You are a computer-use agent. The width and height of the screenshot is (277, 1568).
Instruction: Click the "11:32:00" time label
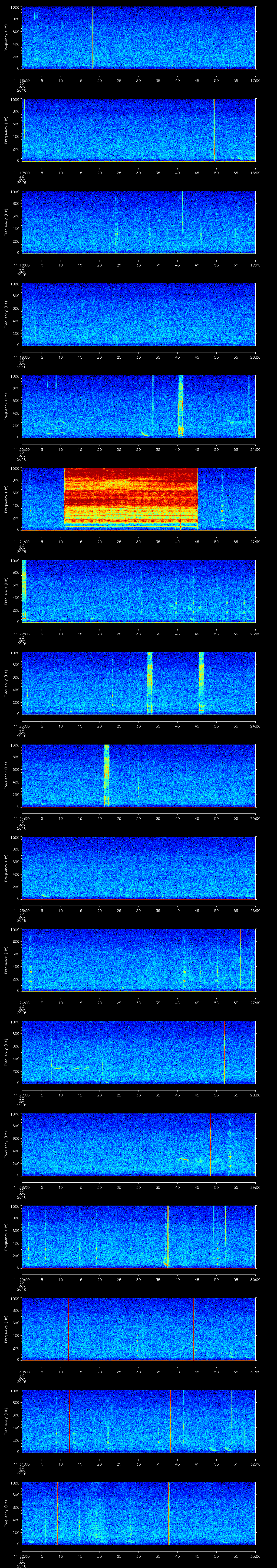[21, 1556]
